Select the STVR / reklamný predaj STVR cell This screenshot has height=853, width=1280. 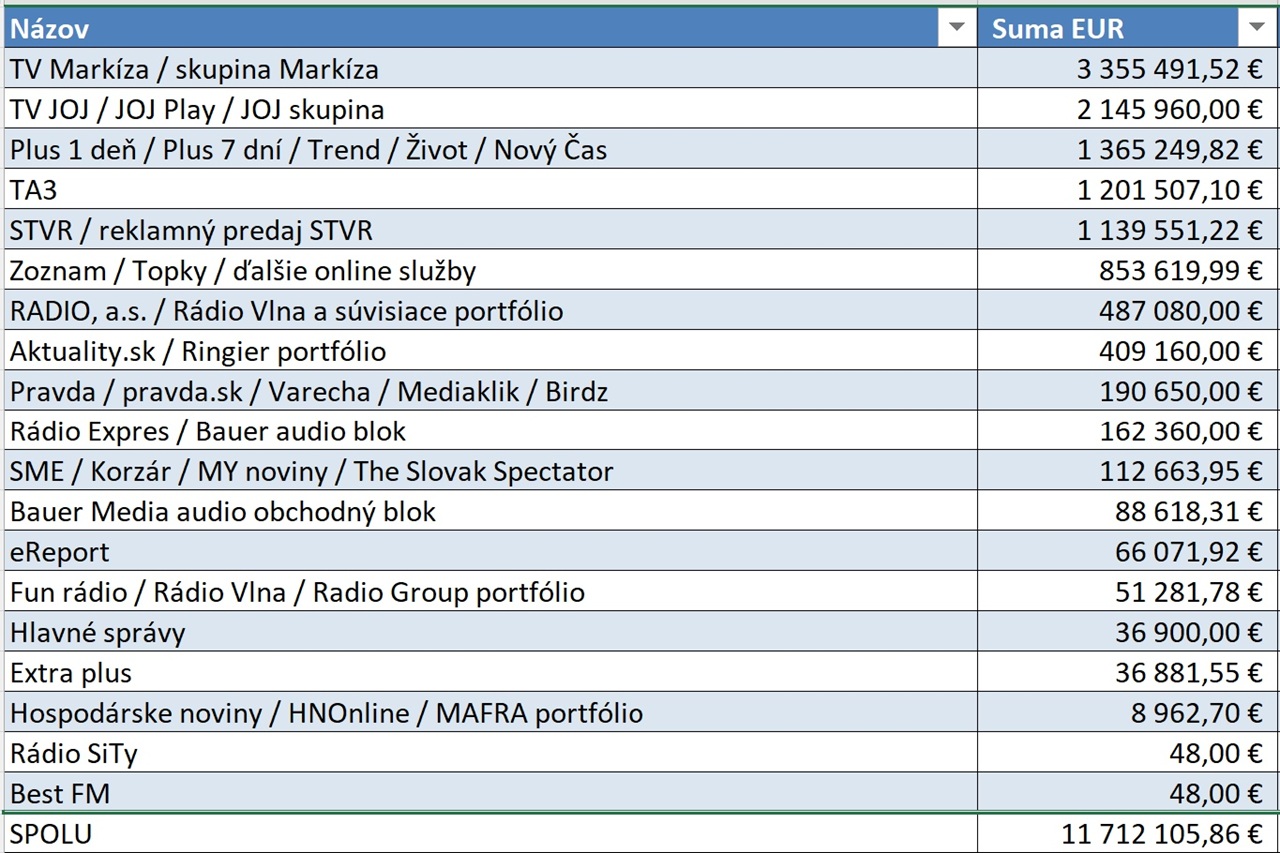pyautogui.click(x=488, y=230)
